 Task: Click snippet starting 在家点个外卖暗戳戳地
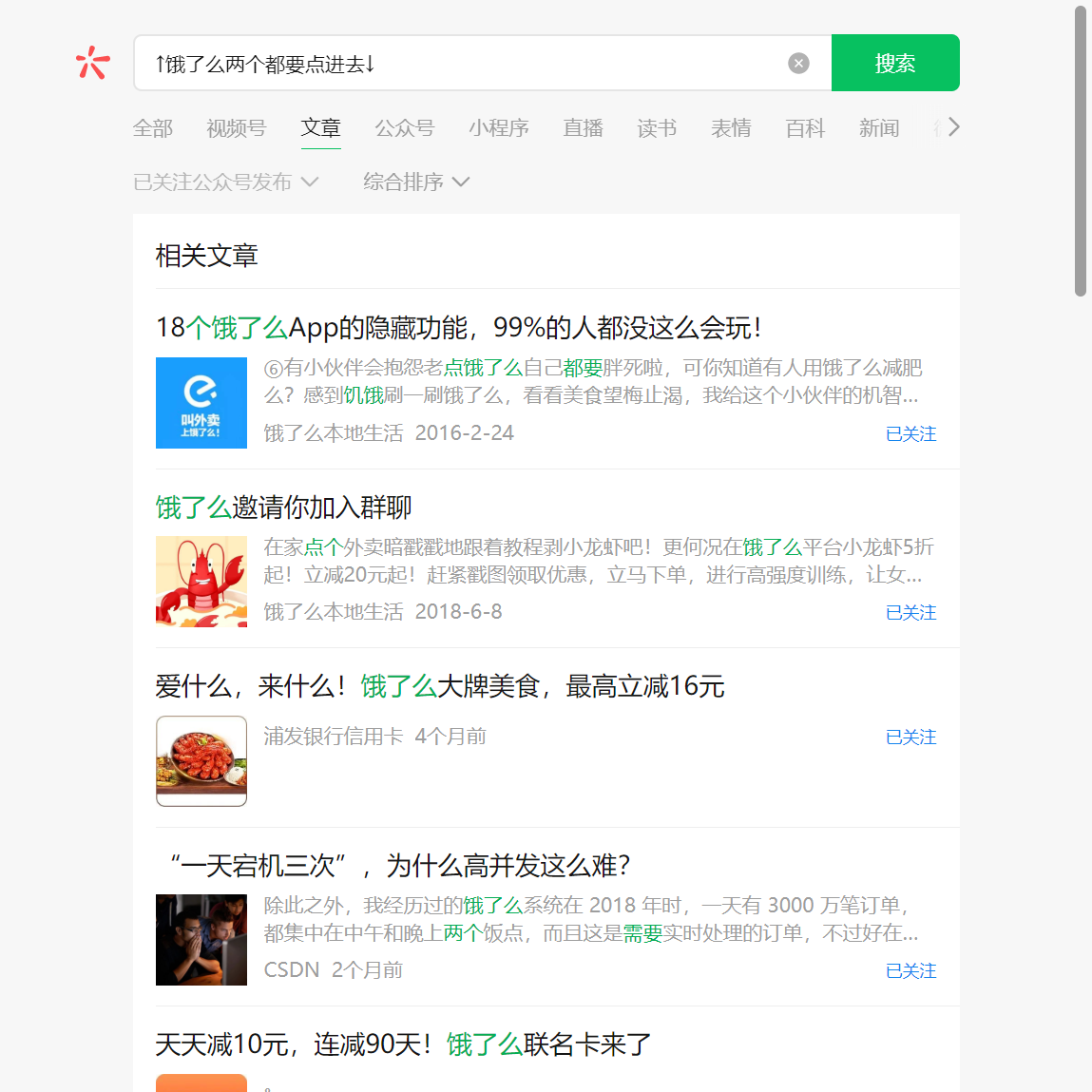[x=598, y=561]
